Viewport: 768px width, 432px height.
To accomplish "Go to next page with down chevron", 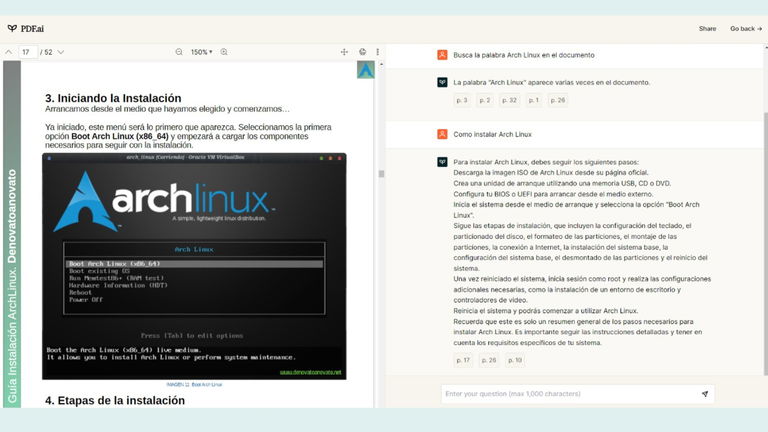I will (x=61, y=52).
